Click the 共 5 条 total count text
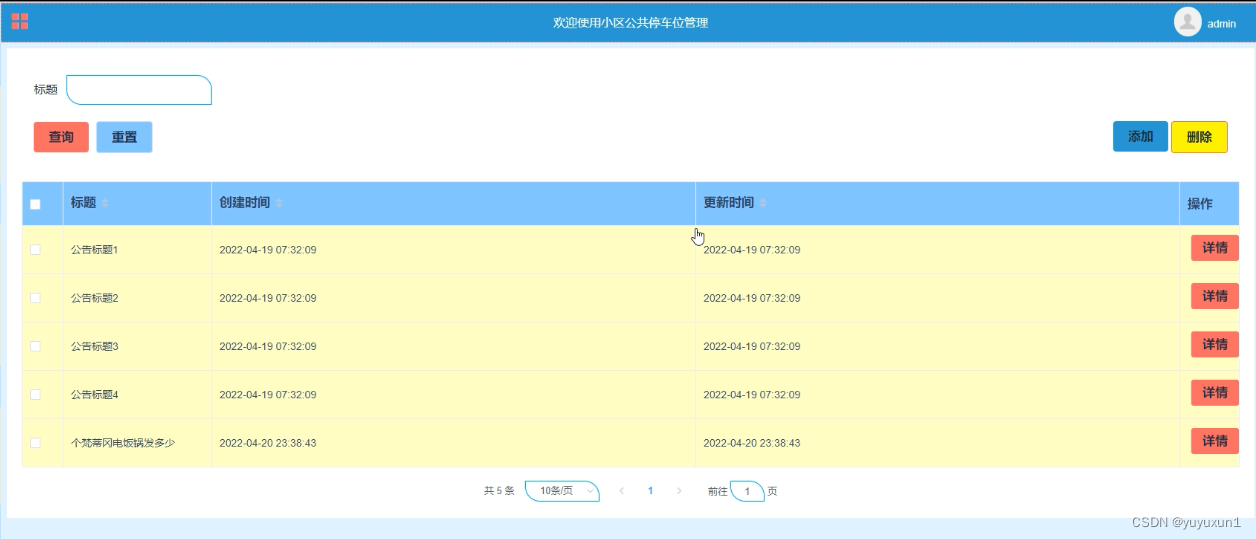The height and width of the screenshot is (539, 1256). pos(499,491)
